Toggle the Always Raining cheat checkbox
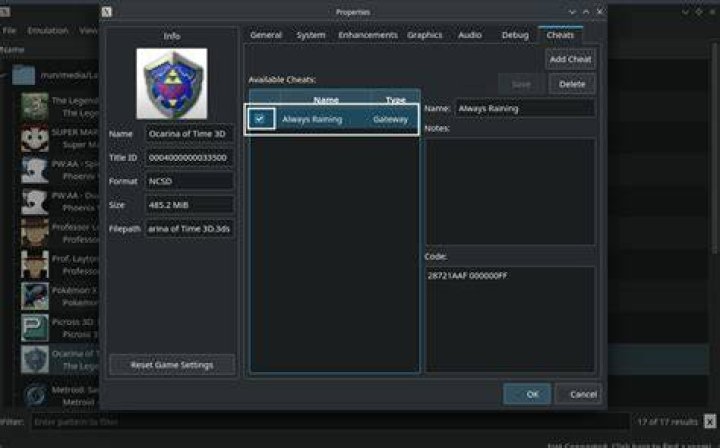Viewport: 720px width, 448px height. [259, 119]
